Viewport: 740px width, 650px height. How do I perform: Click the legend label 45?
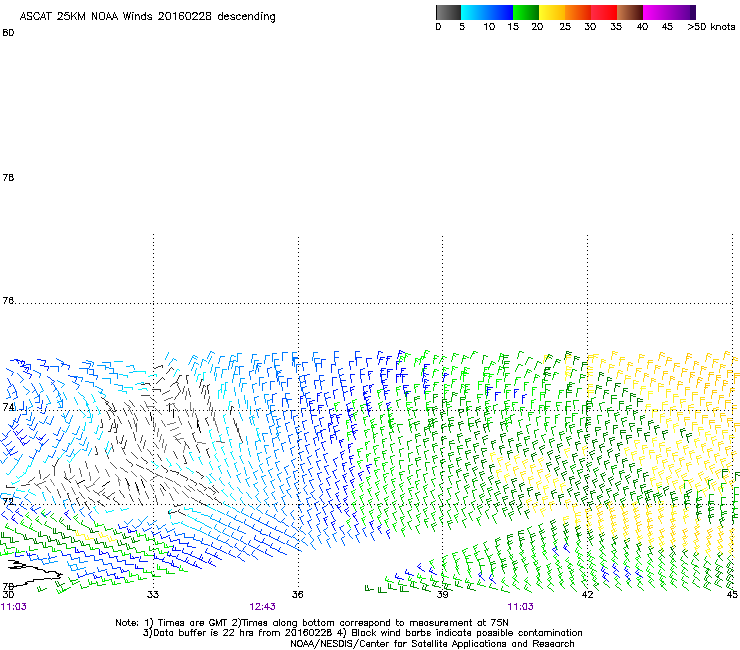667,27
